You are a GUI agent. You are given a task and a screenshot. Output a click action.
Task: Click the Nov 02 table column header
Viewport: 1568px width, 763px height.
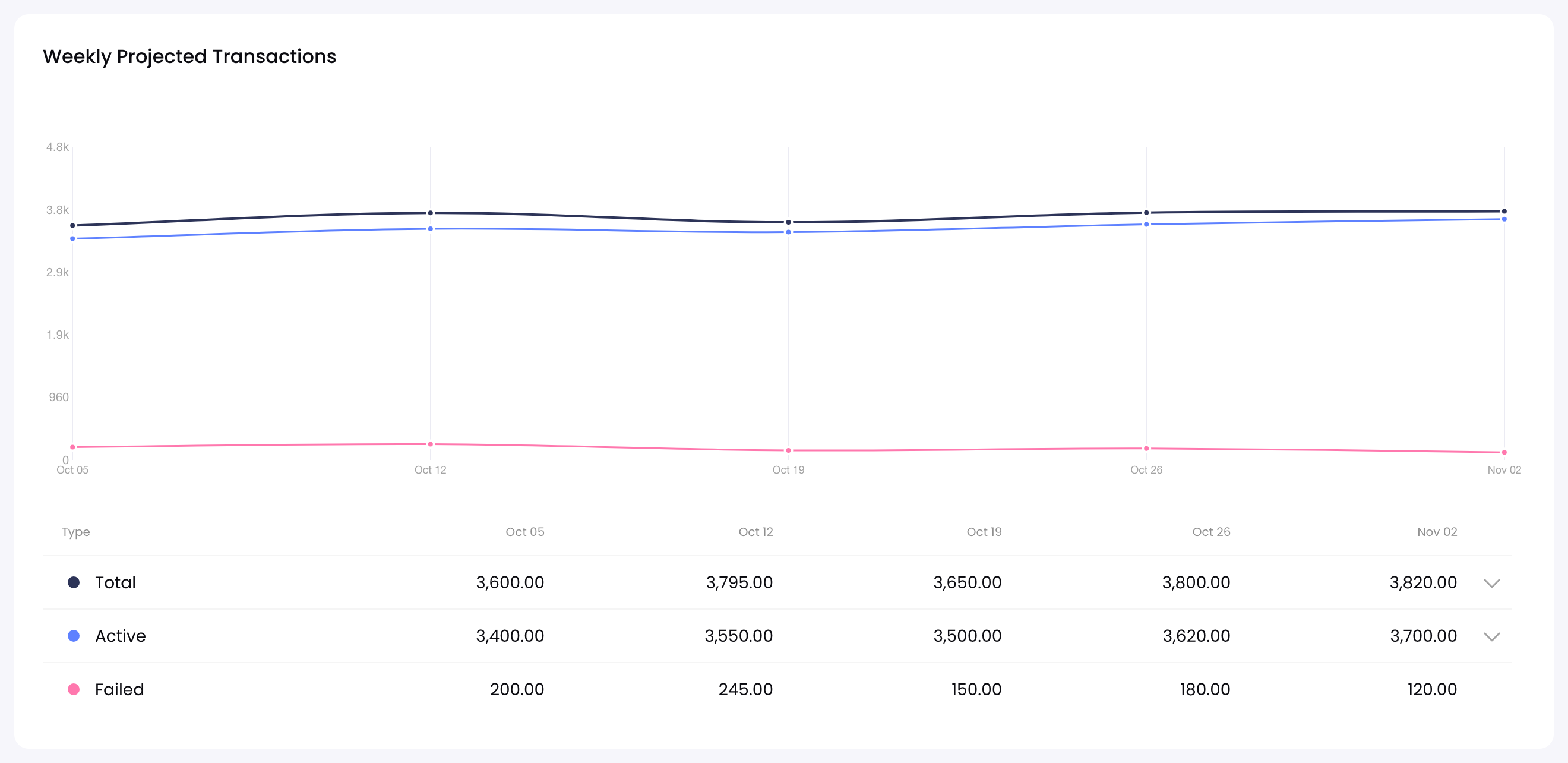coord(1437,532)
